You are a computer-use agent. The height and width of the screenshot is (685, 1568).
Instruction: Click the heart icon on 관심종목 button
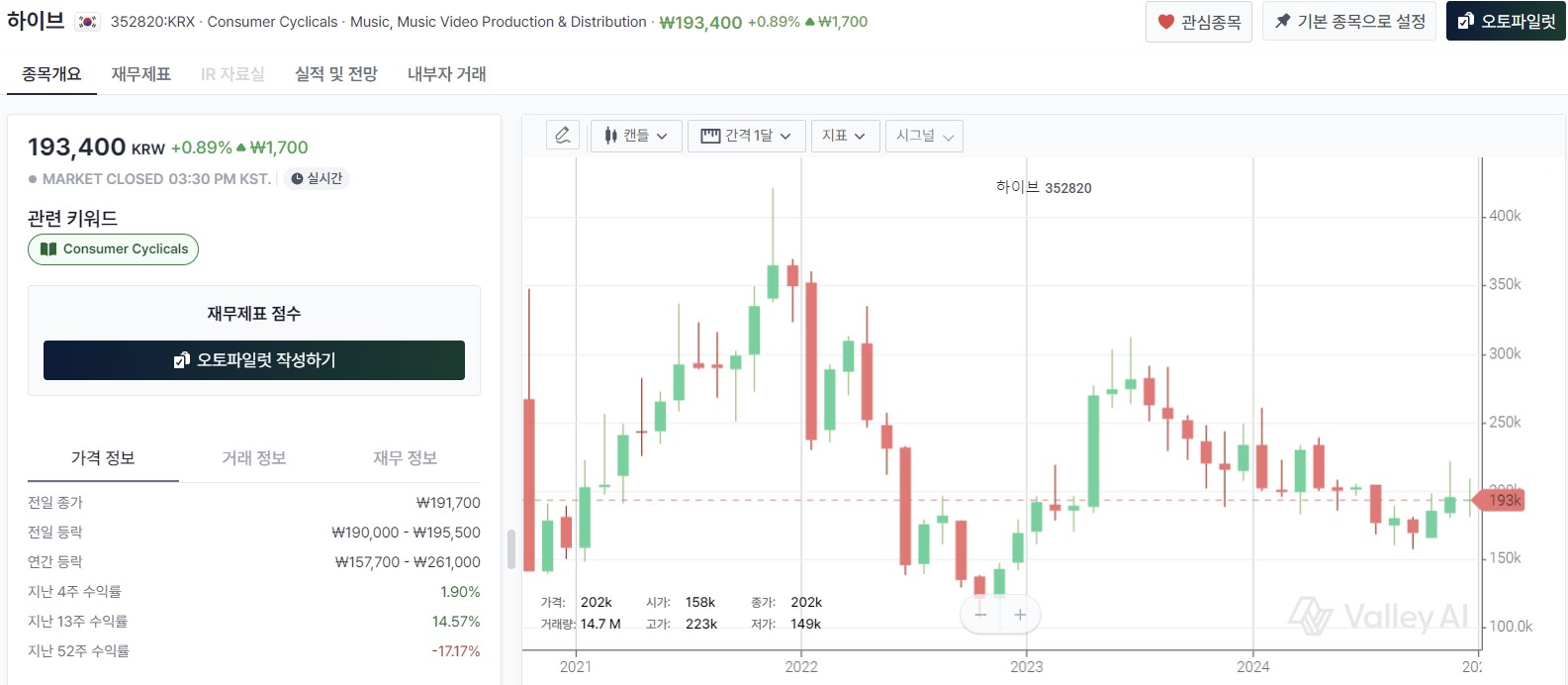point(1166,22)
